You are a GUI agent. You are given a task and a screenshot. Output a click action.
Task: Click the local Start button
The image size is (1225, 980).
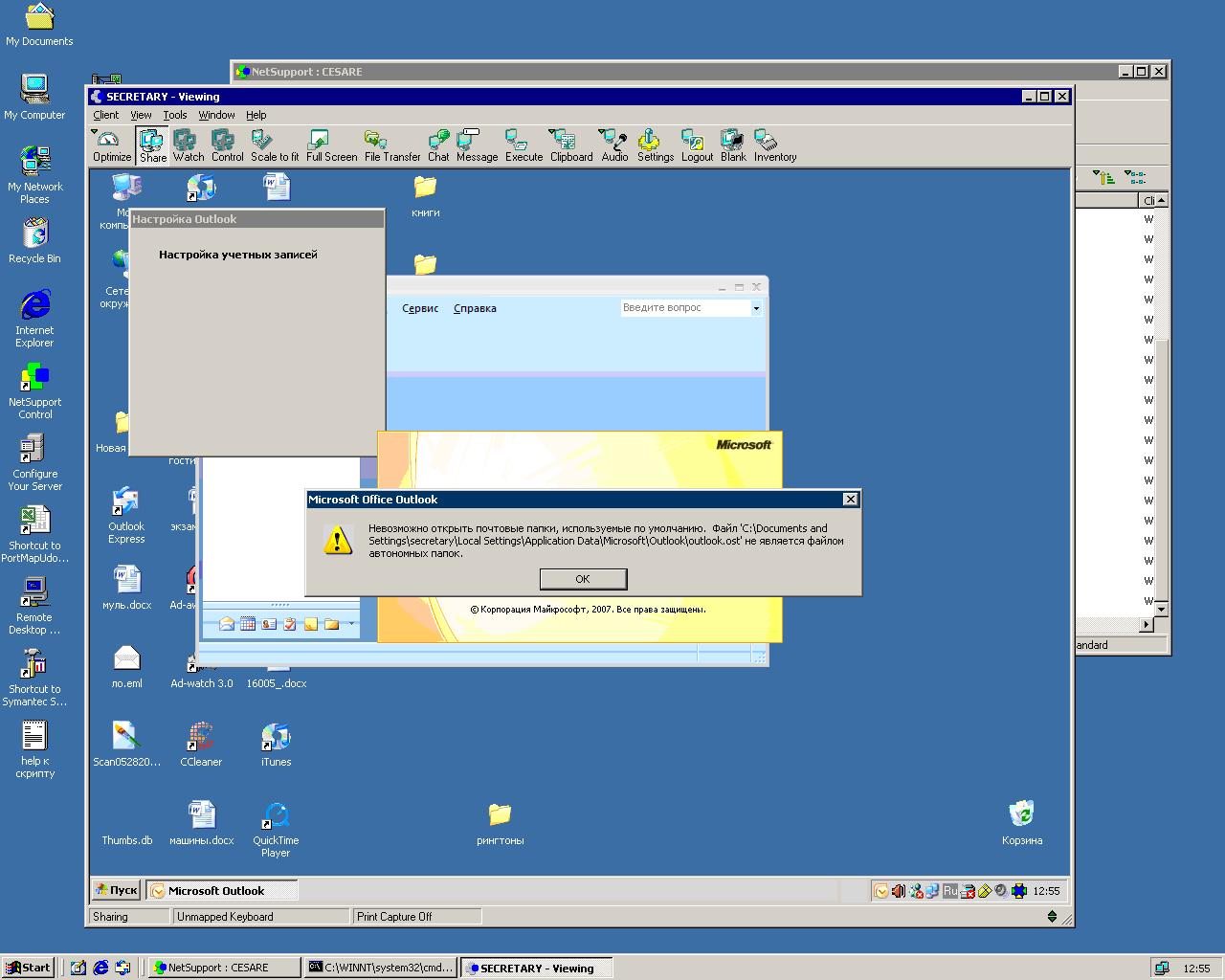coord(28,968)
